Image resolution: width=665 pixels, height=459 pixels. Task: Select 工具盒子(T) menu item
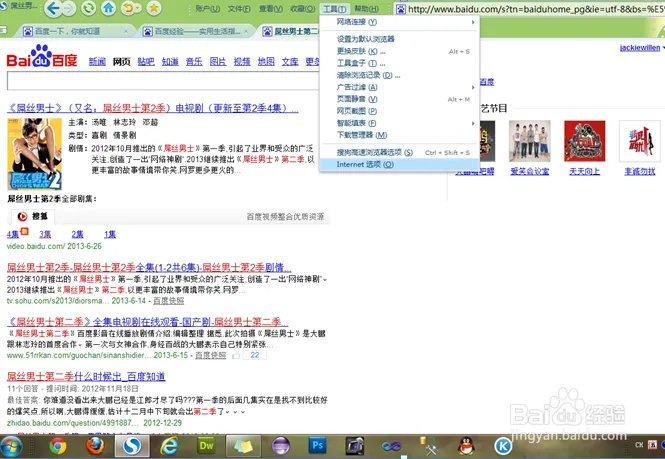tap(400, 63)
